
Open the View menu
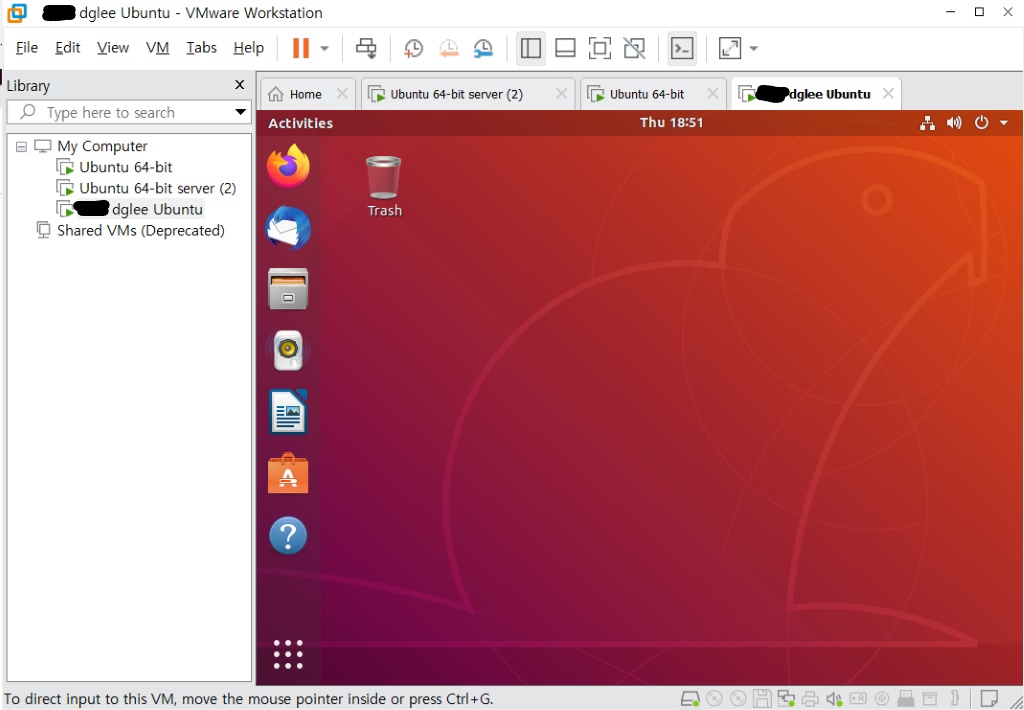pos(113,48)
